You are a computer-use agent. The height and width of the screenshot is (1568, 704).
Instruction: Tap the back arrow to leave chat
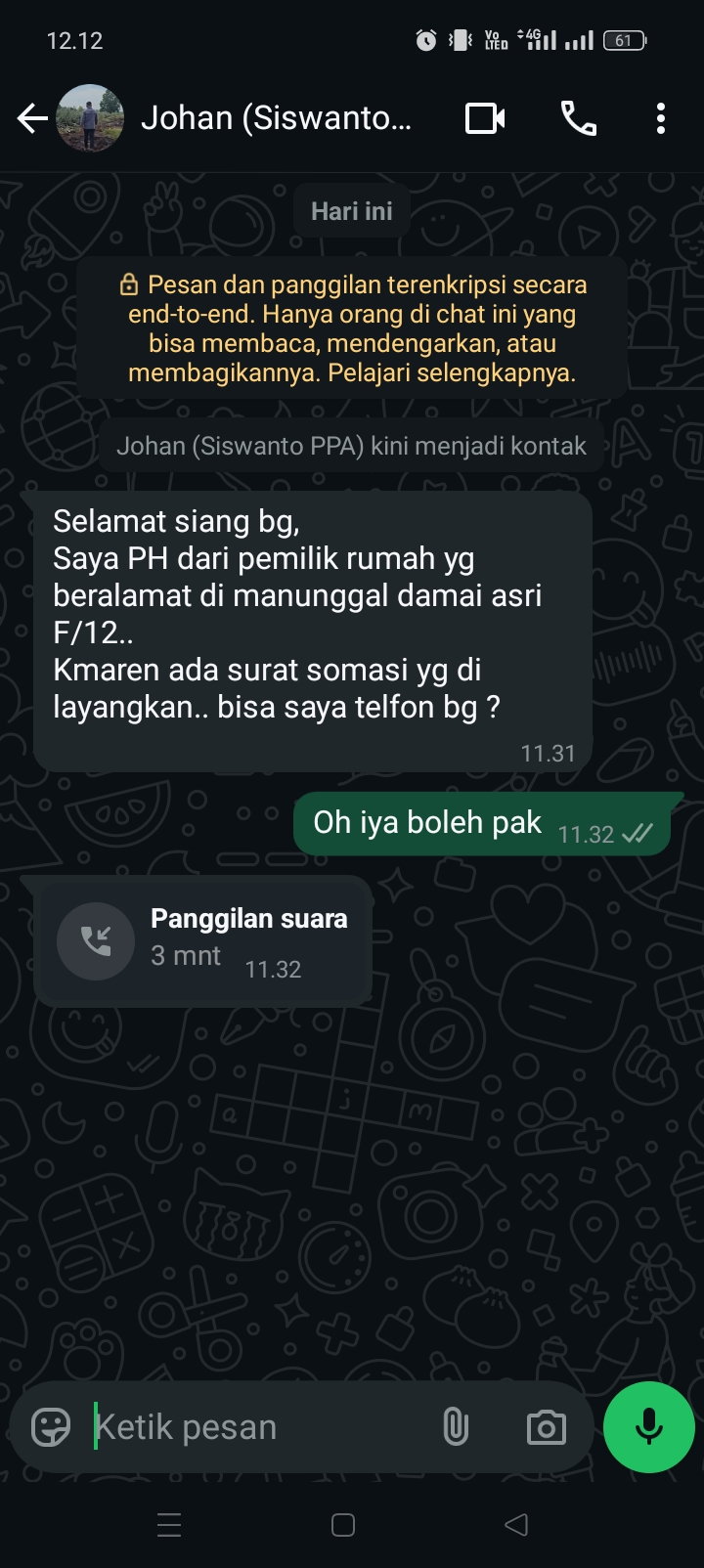(x=32, y=119)
